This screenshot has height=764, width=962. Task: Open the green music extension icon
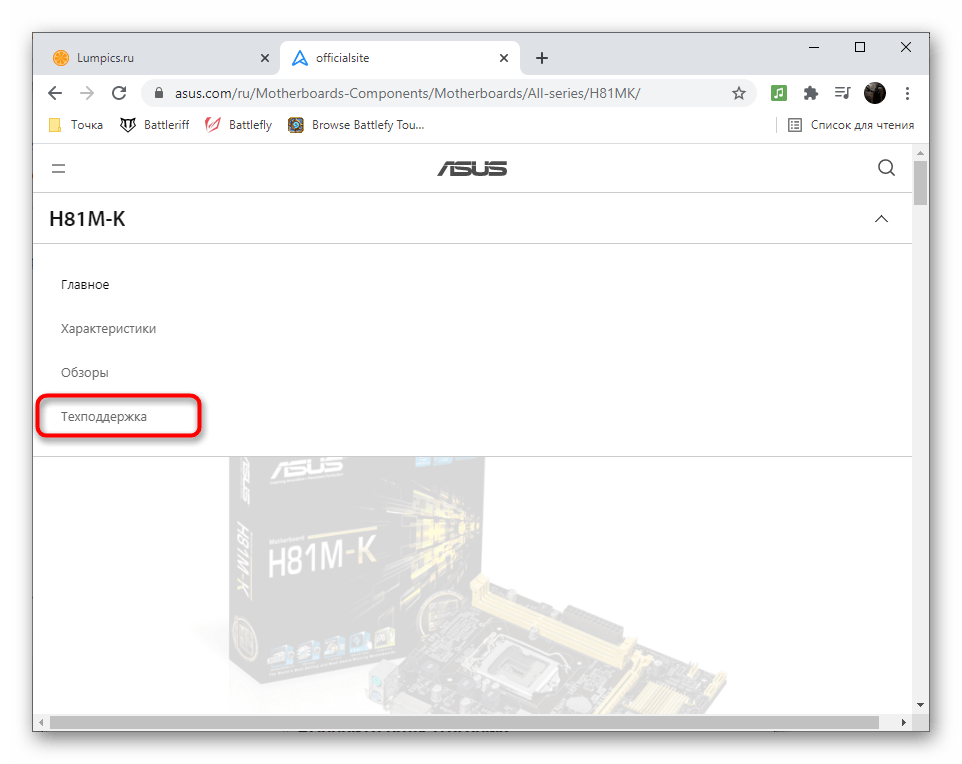779,93
